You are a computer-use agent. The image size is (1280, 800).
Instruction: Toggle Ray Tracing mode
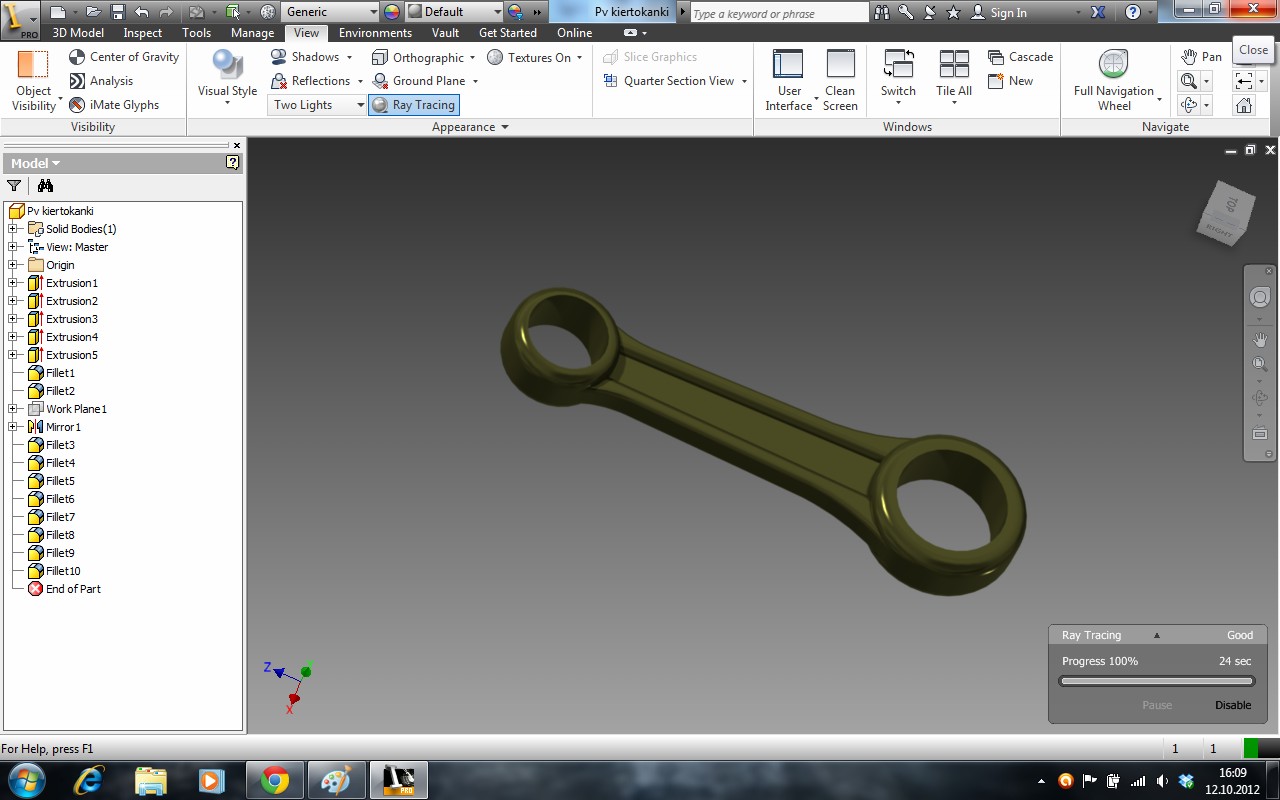click(414, 105)
